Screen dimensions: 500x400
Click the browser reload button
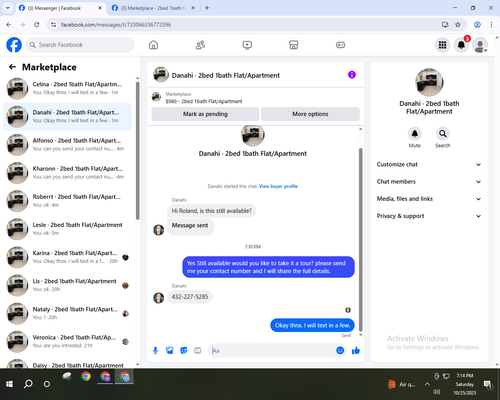coord(37,24)
